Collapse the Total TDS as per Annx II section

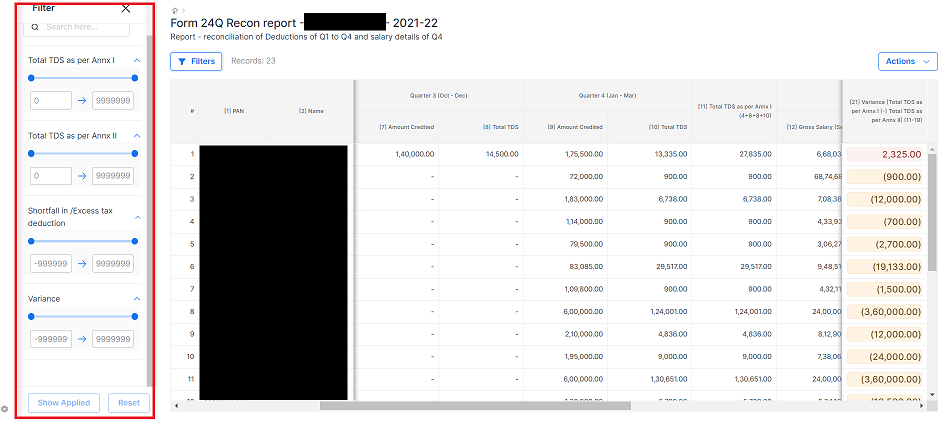pyautogui.click(x=137, y=136)
